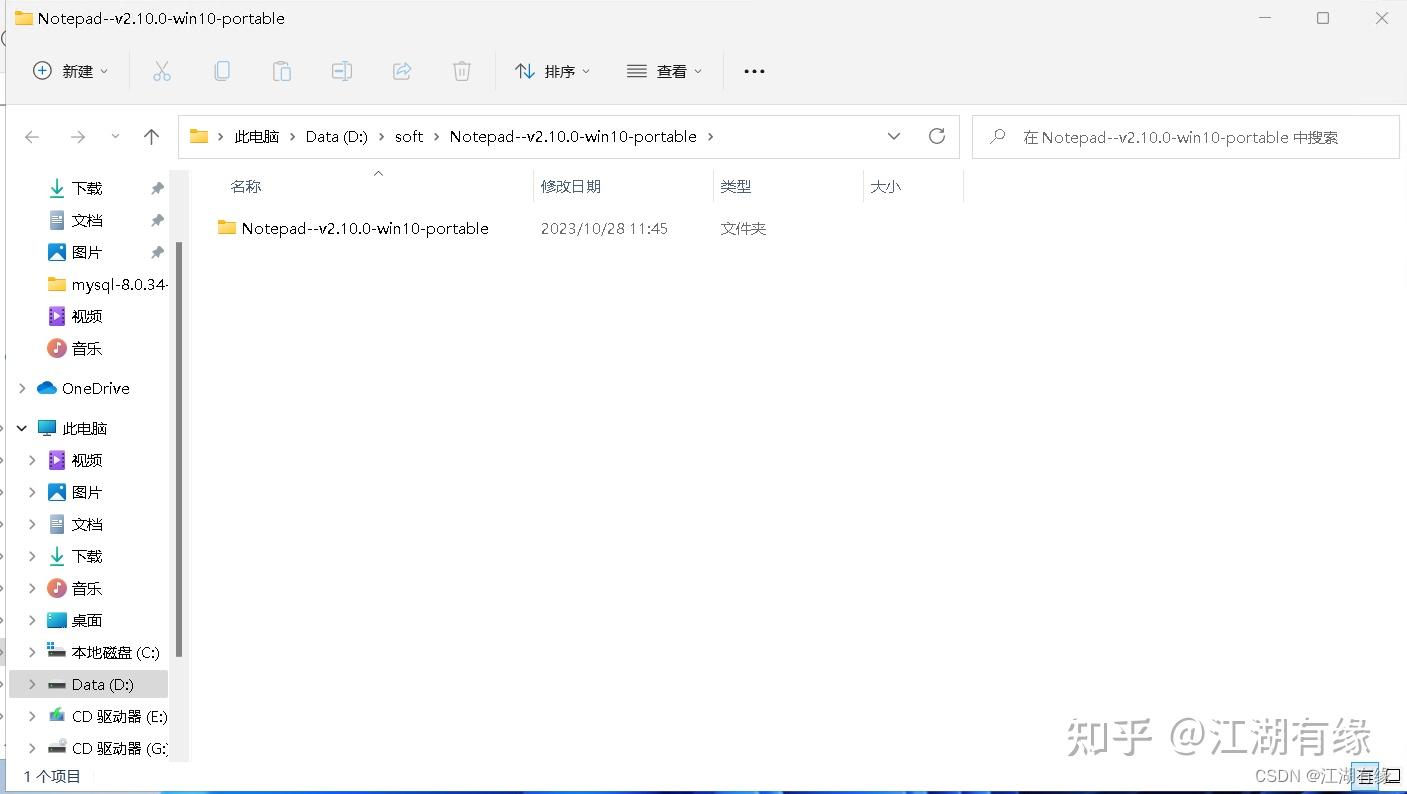The image size is (1407, 794).
Task: Click the Share icon in the toolbar
Action: (402, 70)
